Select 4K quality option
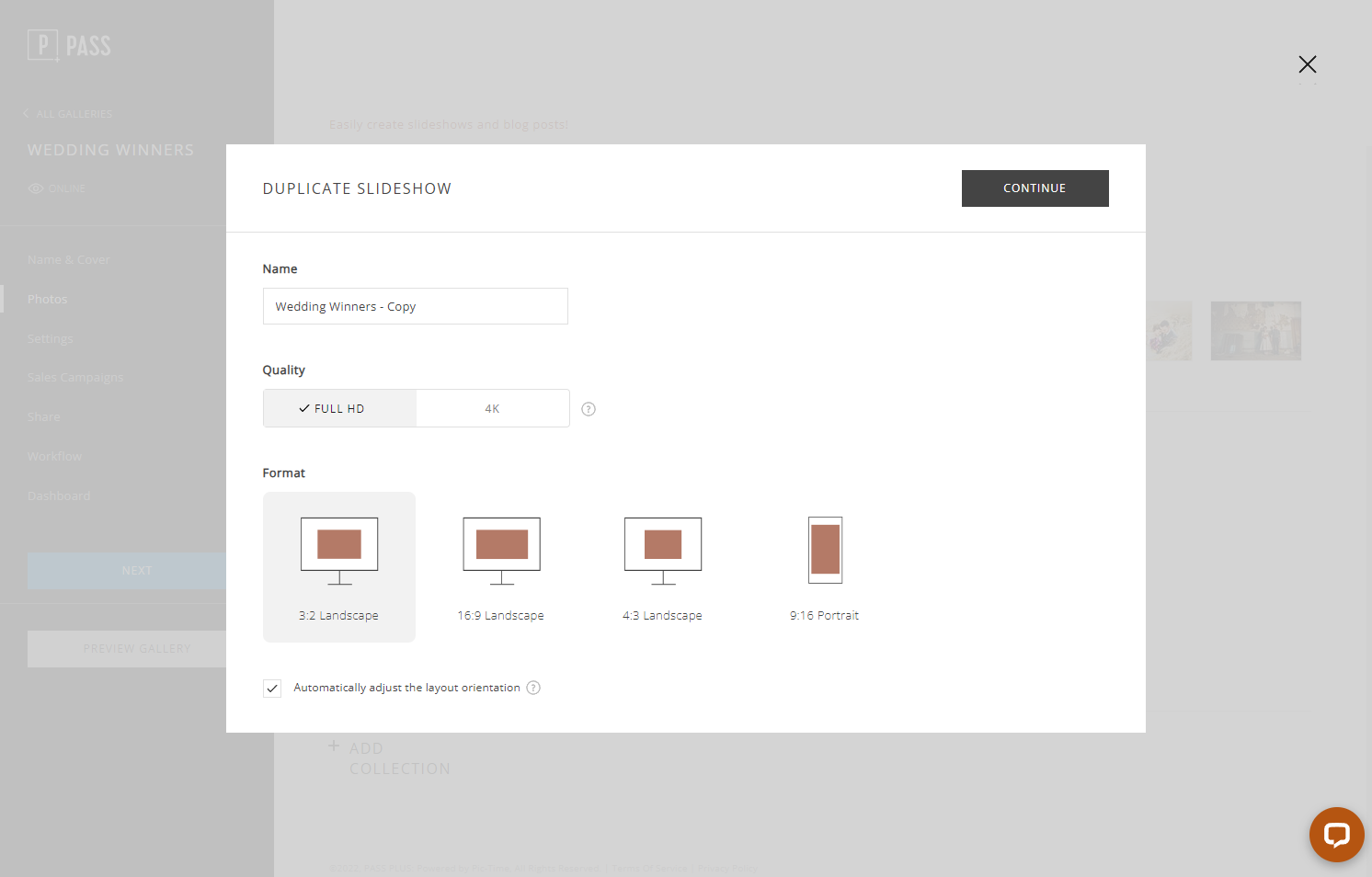The height and width of the screenshot is (877, 1372). (492, 408)
